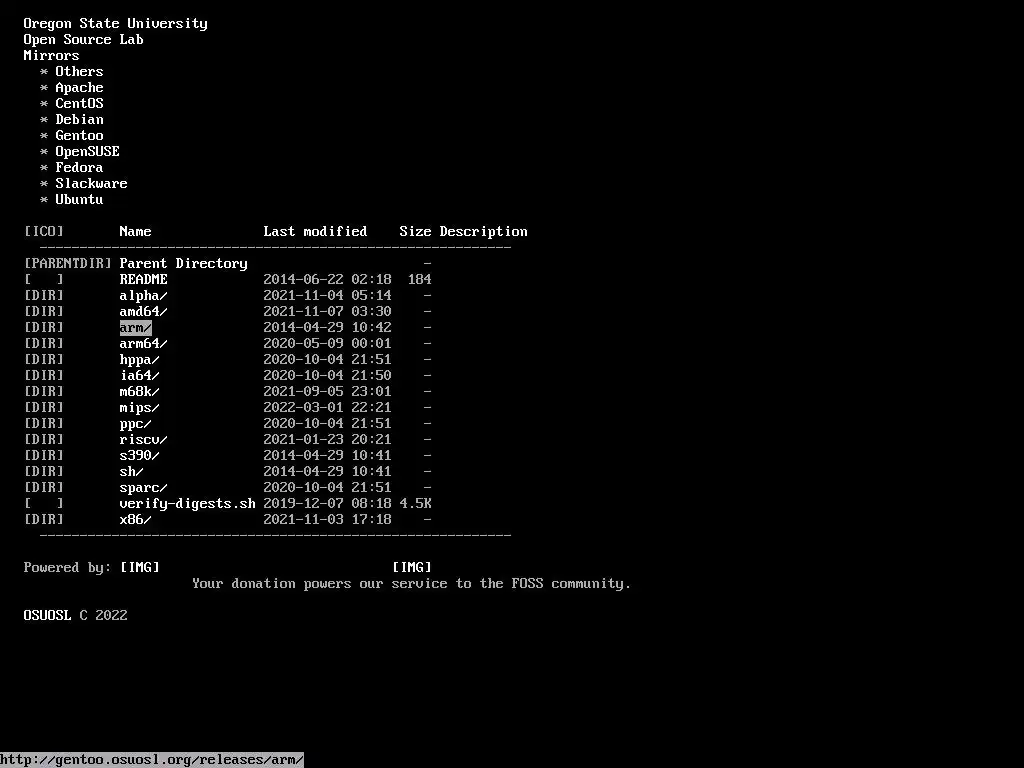
Task: Follow the CentOS mirror link
Action: tap(79, 103)
